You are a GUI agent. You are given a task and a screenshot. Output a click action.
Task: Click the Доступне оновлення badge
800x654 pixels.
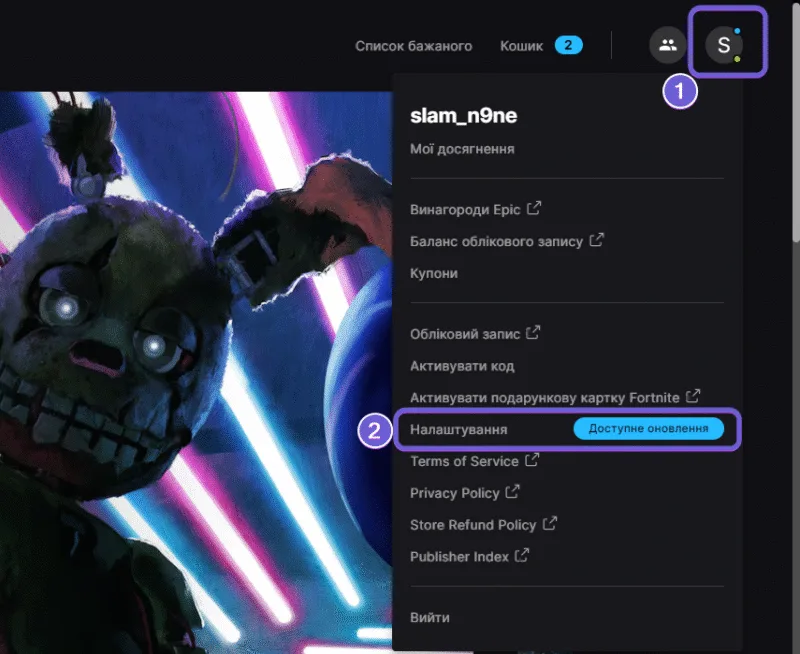click(x=648, y=429)
